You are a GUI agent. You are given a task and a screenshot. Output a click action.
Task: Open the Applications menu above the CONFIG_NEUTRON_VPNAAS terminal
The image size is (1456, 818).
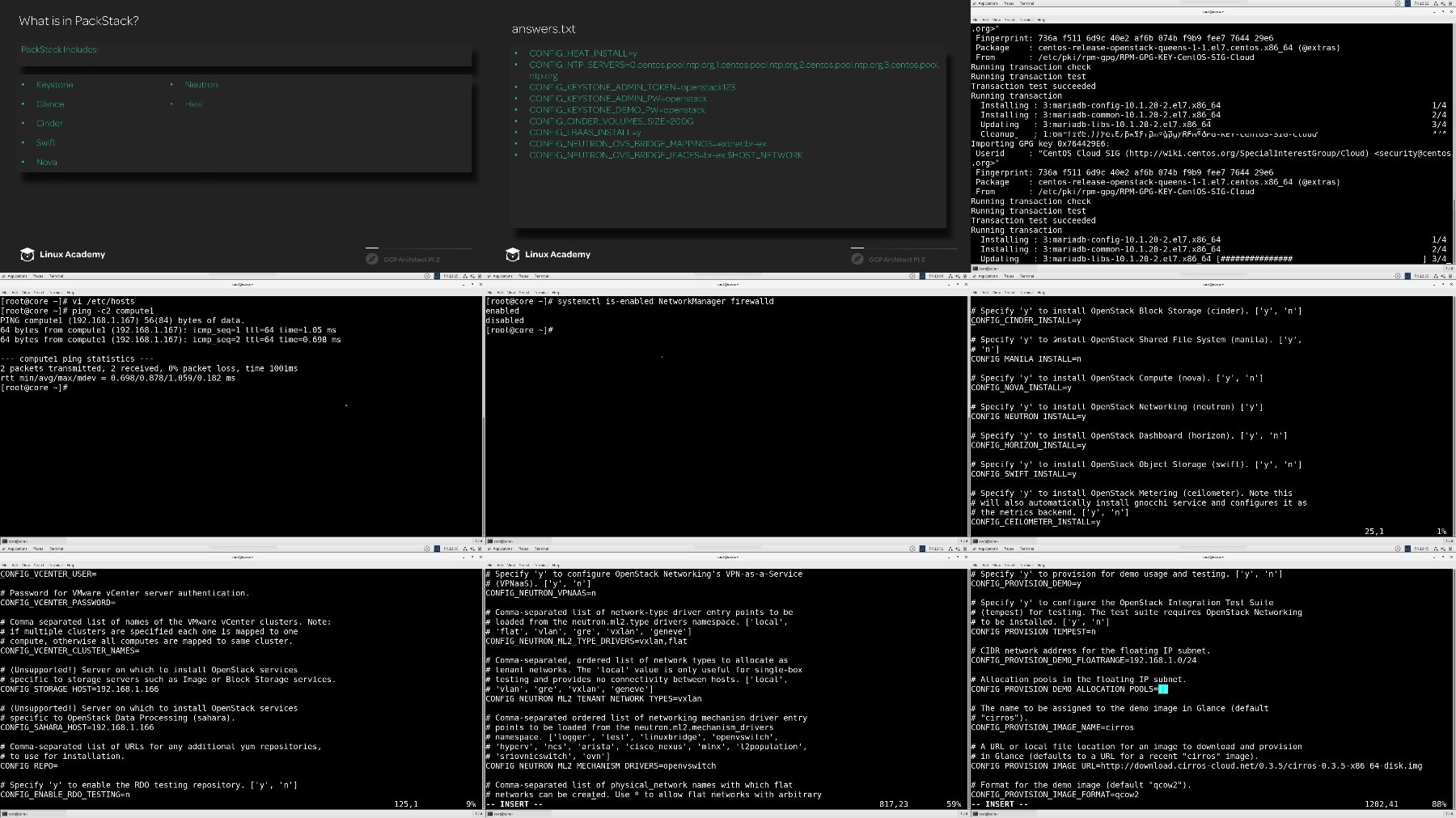499,549
